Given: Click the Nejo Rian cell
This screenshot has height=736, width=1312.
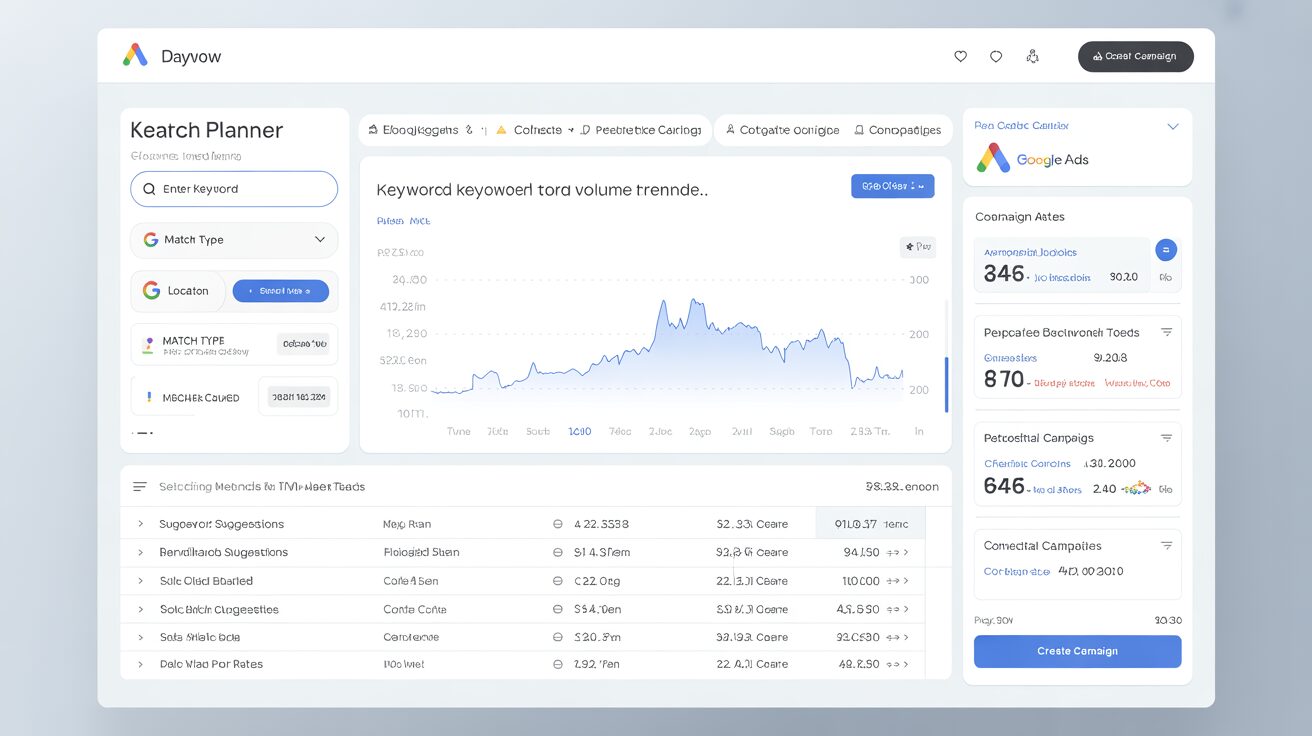Looking at the screenshot, I should [407, 524].
